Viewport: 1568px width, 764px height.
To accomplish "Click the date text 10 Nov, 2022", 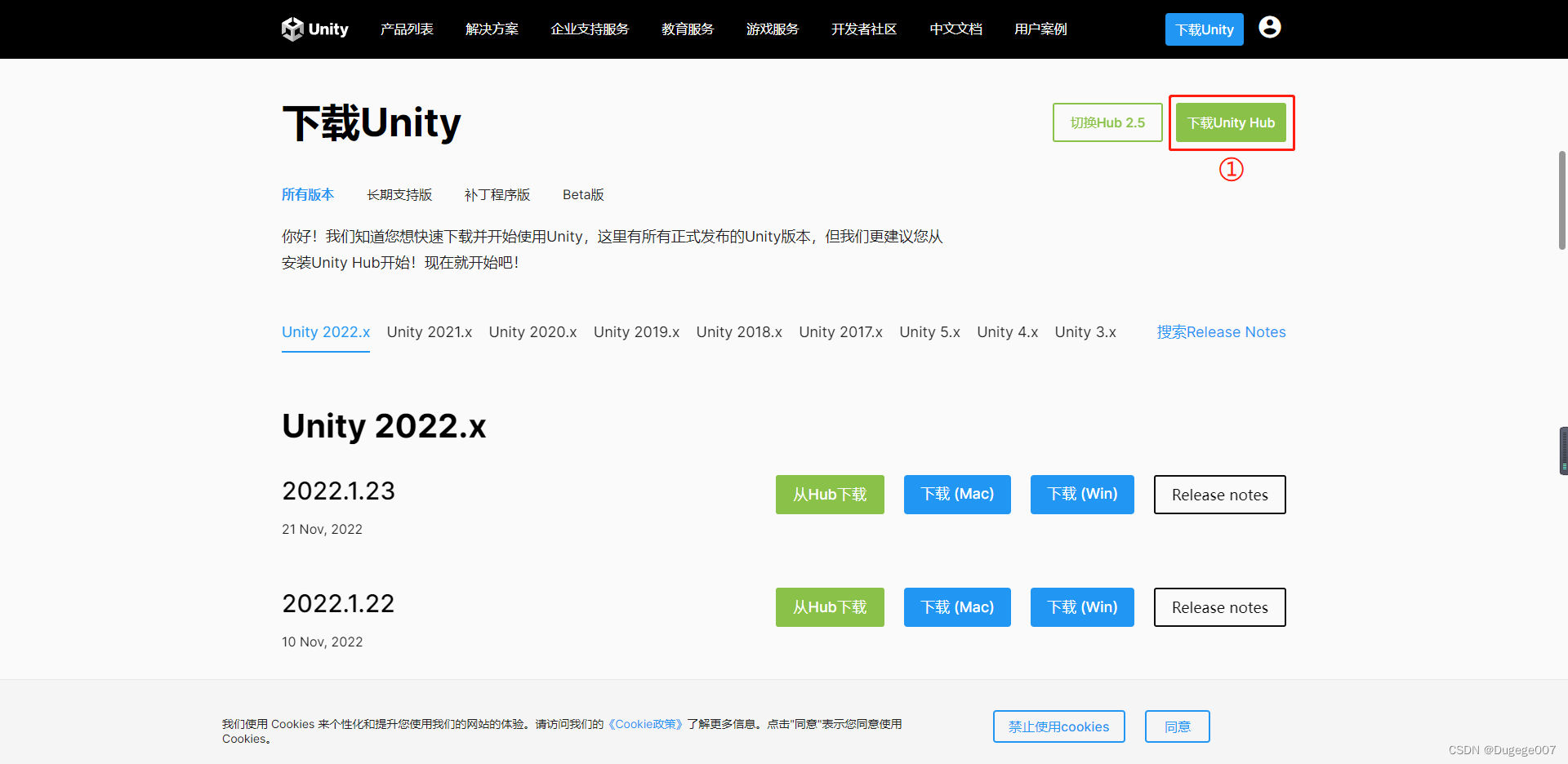I will point(322,642).
